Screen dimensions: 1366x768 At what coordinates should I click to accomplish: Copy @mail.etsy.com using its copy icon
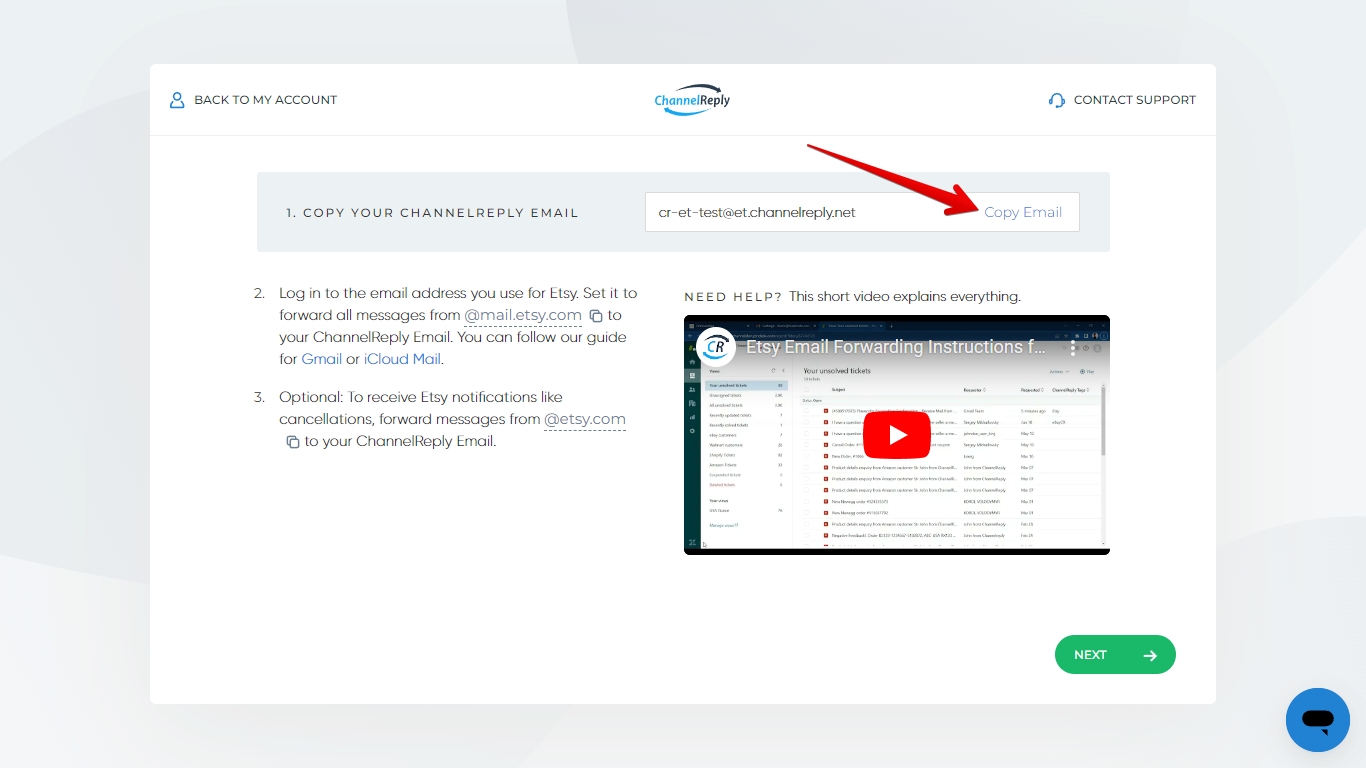(x=596, y=316)
